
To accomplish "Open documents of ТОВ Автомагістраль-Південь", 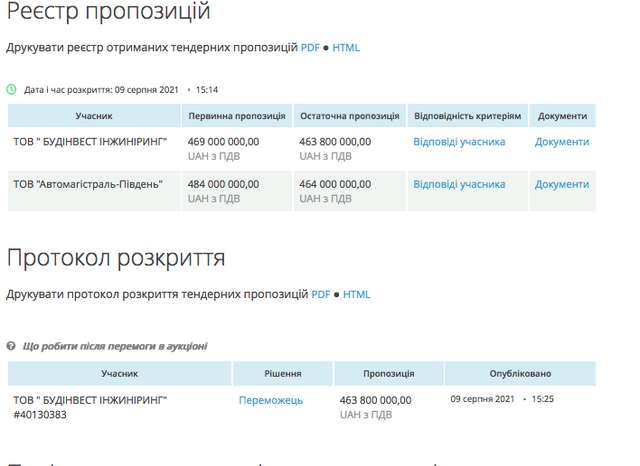I will click(x=562, y=184).
